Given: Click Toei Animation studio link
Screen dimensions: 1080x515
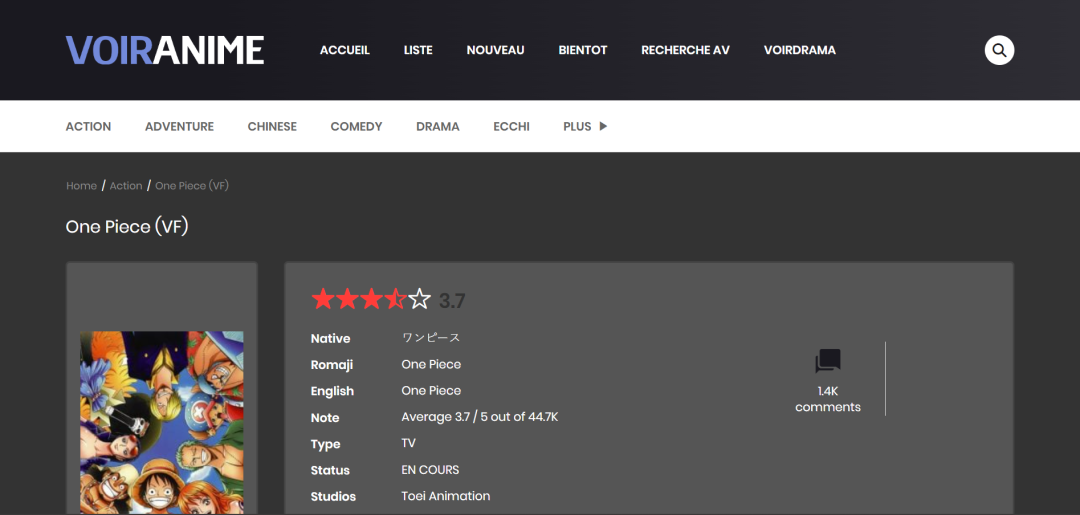Looking at the screenshot, I should coord(446,496).
